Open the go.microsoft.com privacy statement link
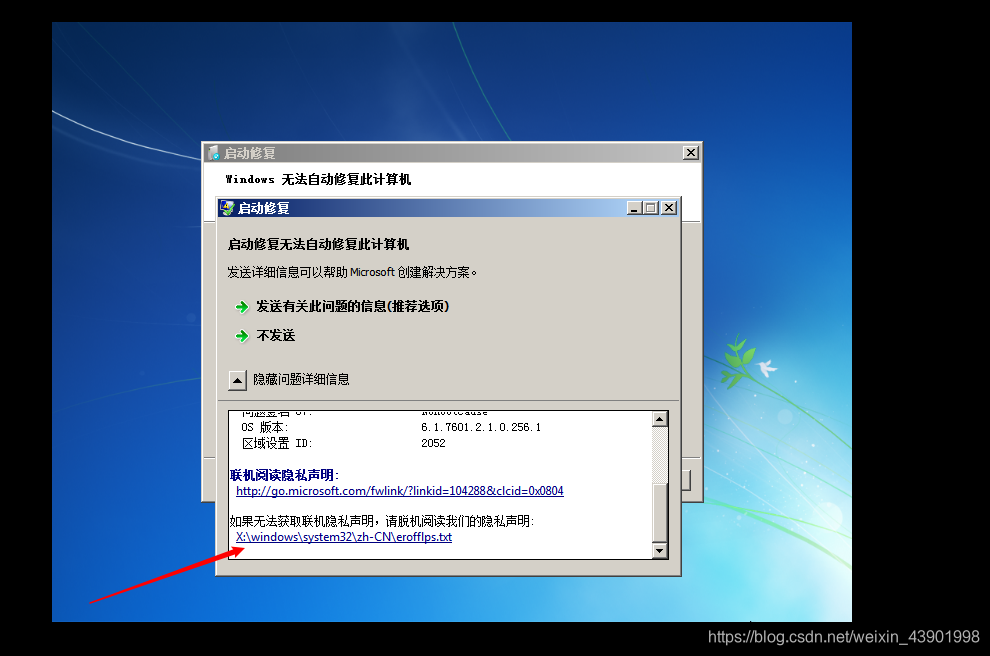 point(400,491)
